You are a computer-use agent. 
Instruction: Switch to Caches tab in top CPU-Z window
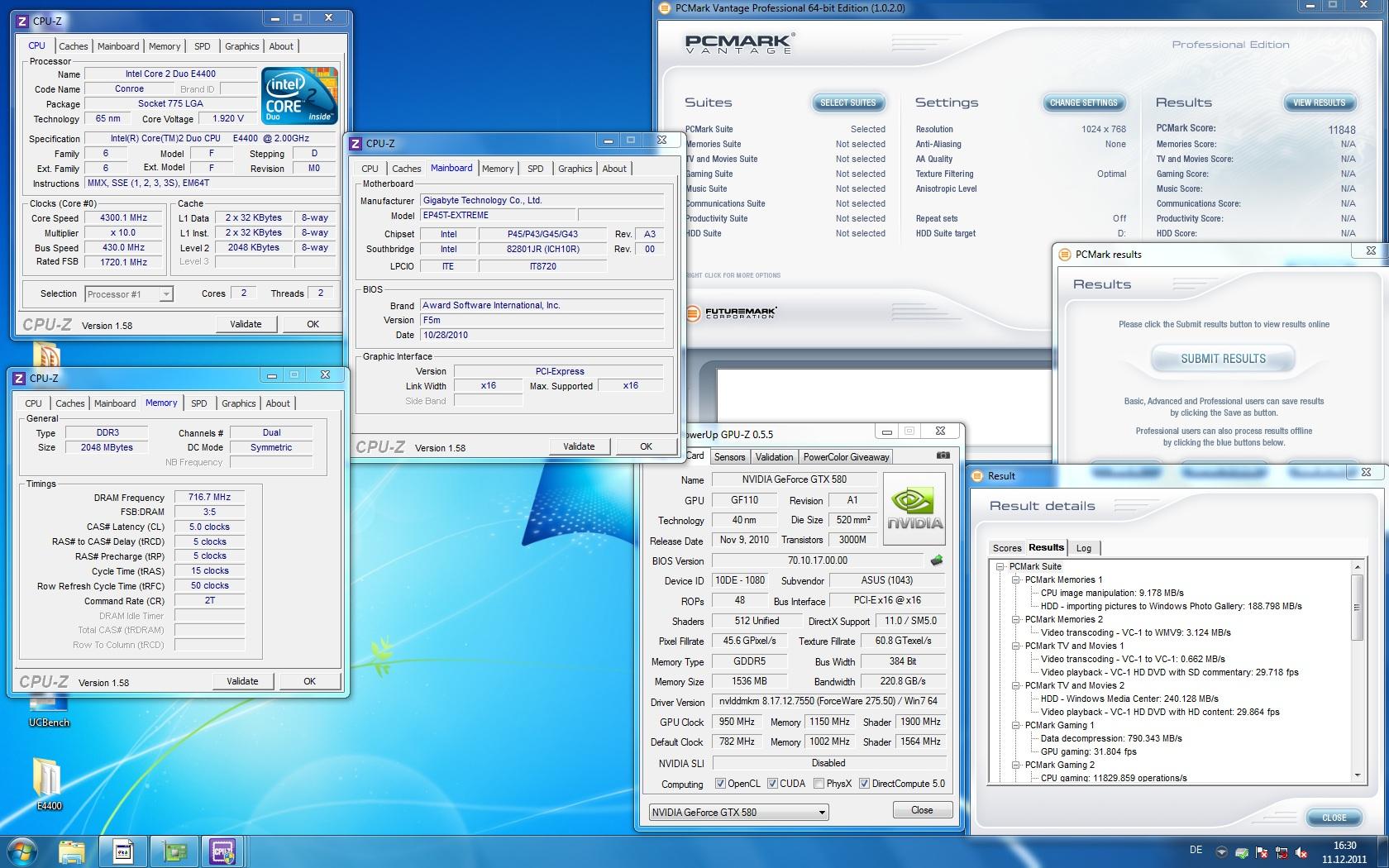pyautogui.click(x=73, y=46)
